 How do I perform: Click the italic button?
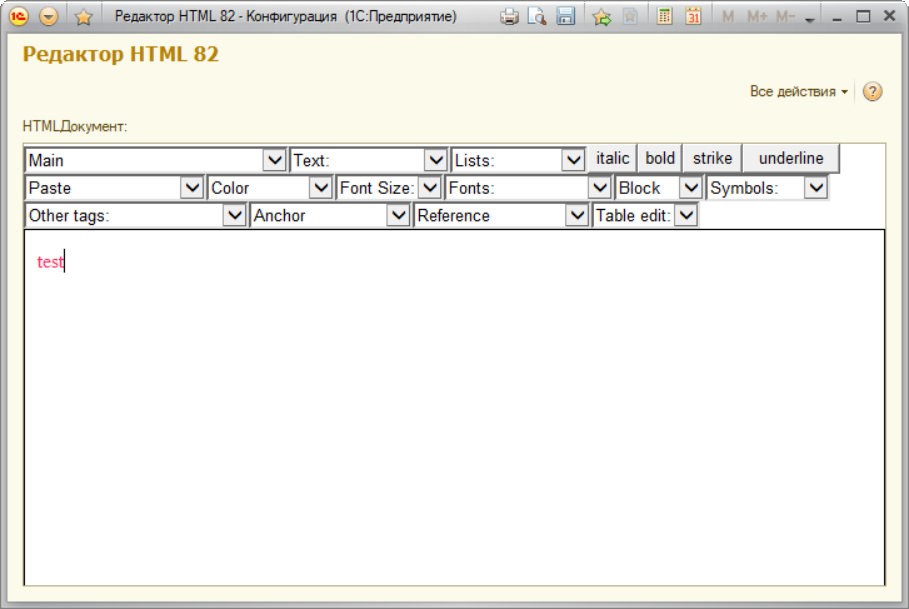[x=612, y=158]
